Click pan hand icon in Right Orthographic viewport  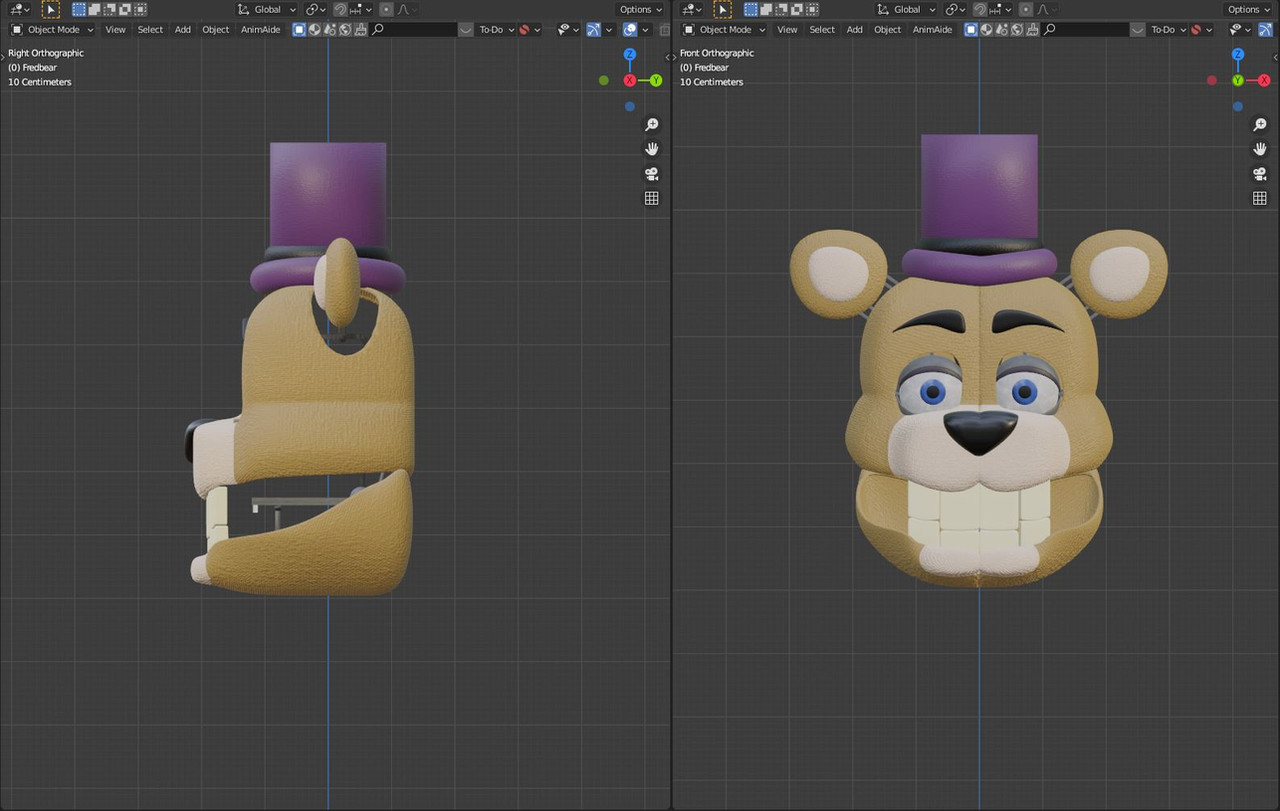coord(652,149)
